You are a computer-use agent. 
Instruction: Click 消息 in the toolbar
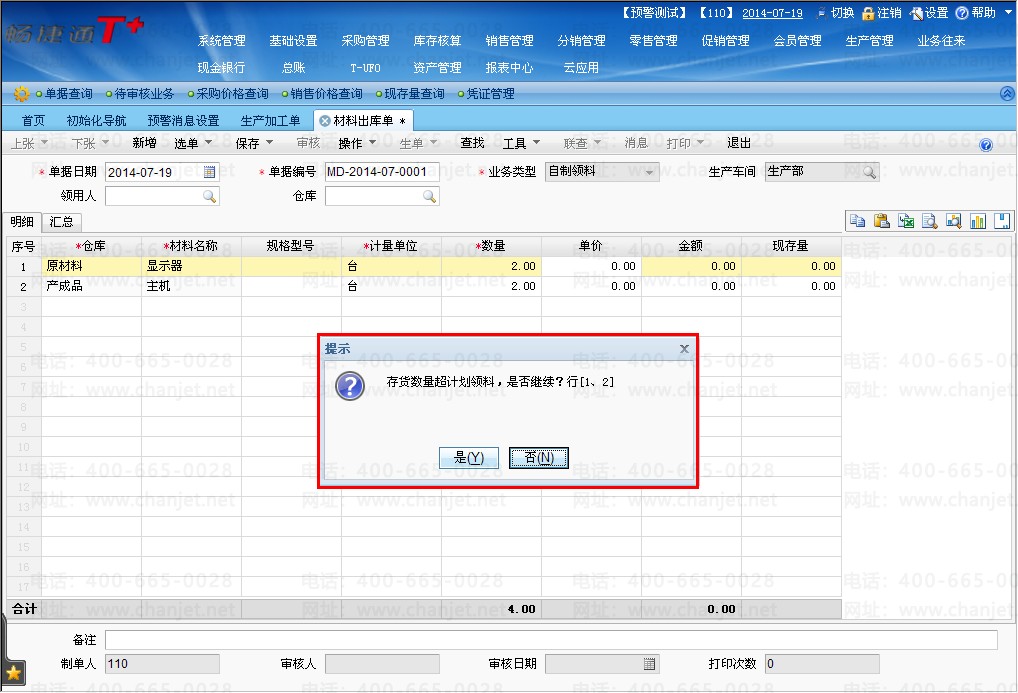click(x=636, y=143)
